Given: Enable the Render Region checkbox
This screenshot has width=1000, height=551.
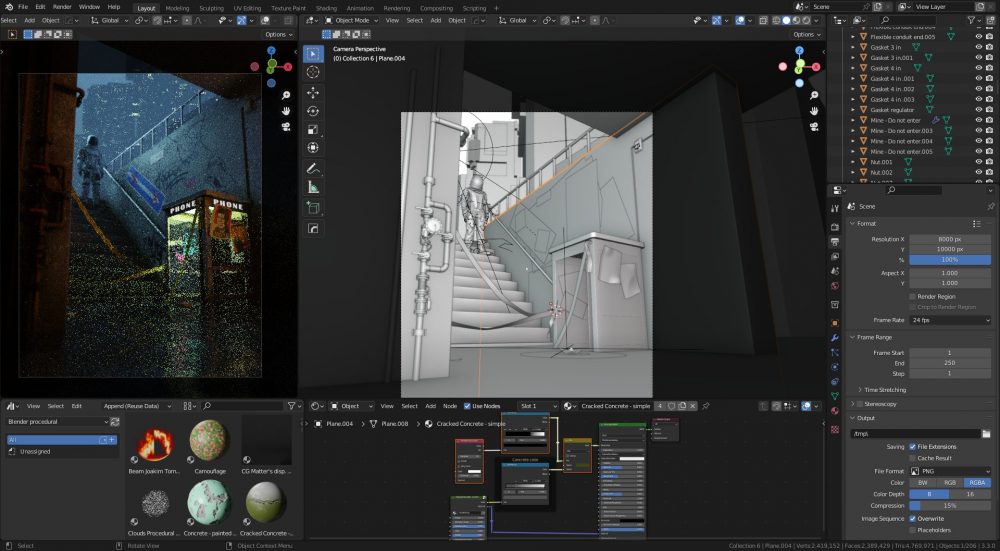Looking at the screenshot, I should [912, 297].
